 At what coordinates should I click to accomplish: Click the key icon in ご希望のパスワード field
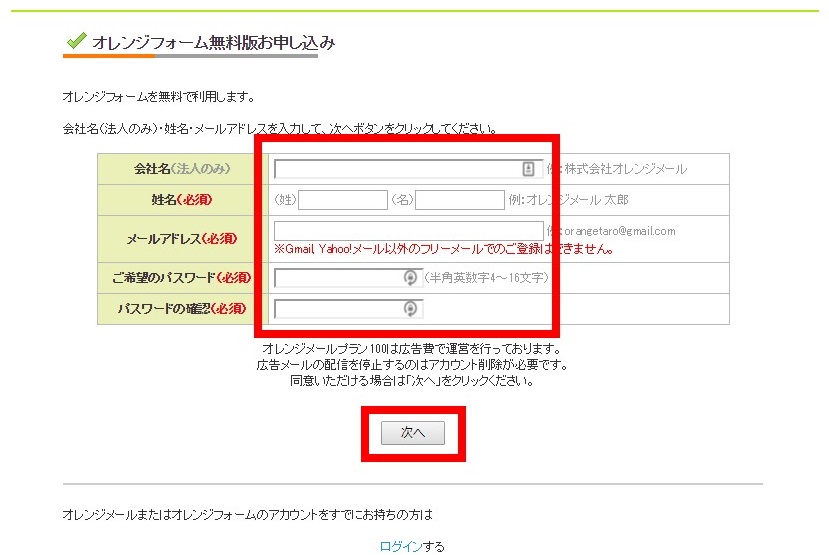click(x=409, y=278)
